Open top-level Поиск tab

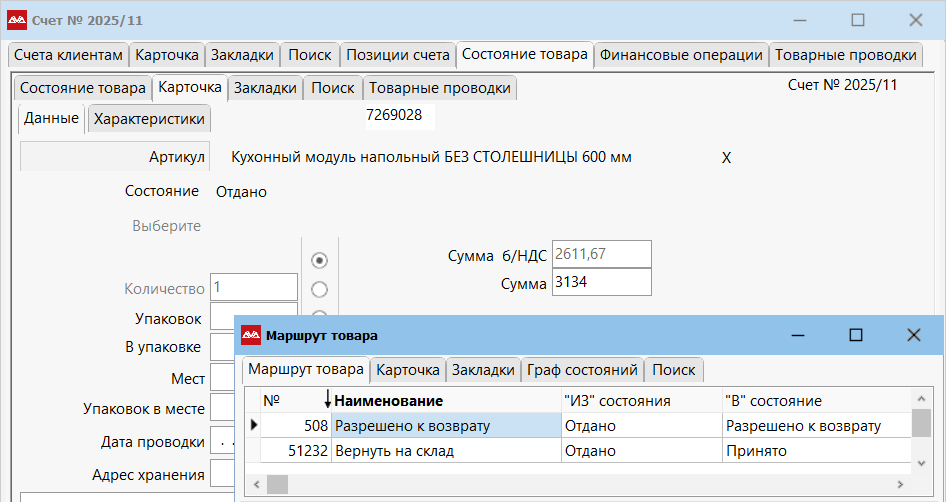[310, 55]
